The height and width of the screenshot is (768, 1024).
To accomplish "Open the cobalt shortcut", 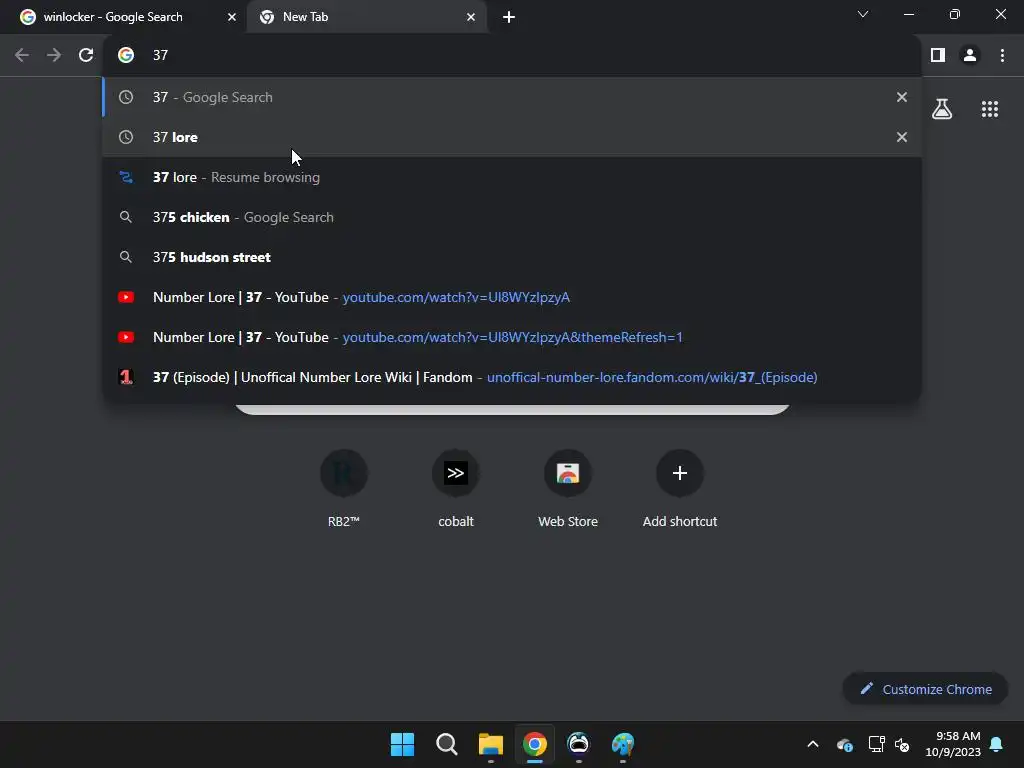I will click(x=456, y=488).
